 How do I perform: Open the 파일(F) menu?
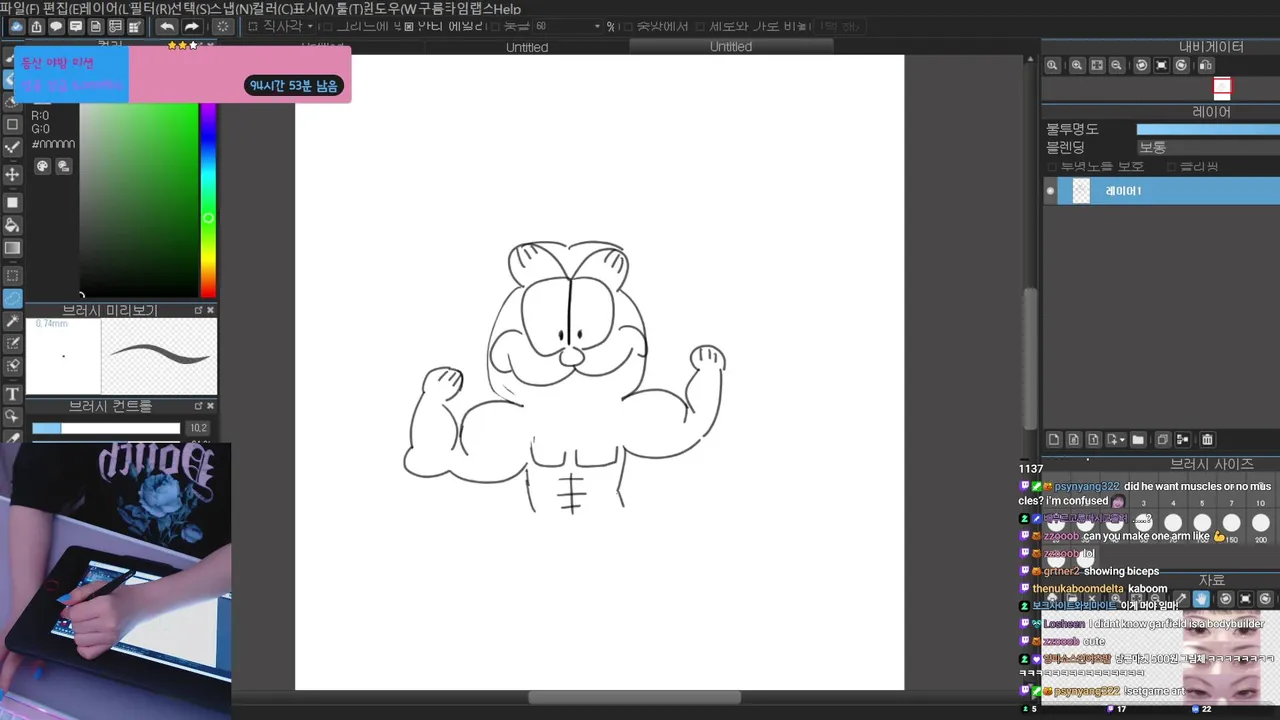(x=19, y=8)
